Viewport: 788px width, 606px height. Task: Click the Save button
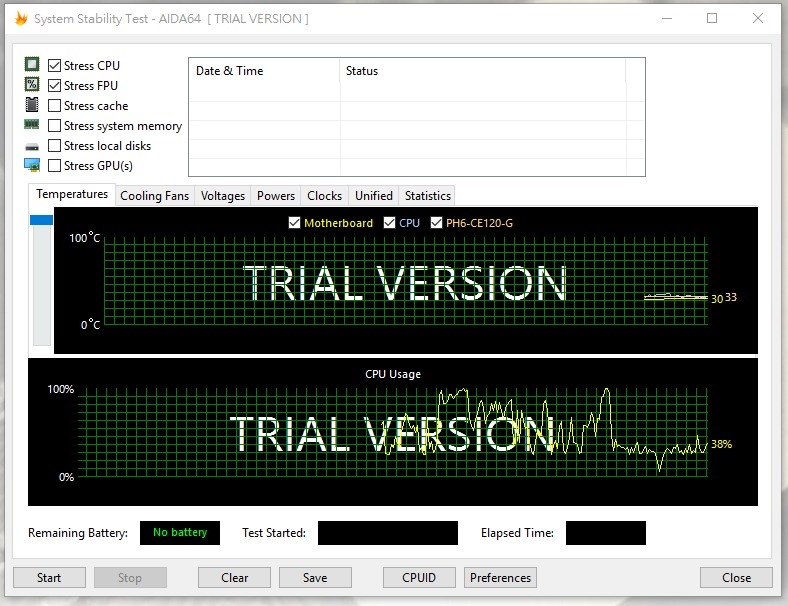click(315, 577)
